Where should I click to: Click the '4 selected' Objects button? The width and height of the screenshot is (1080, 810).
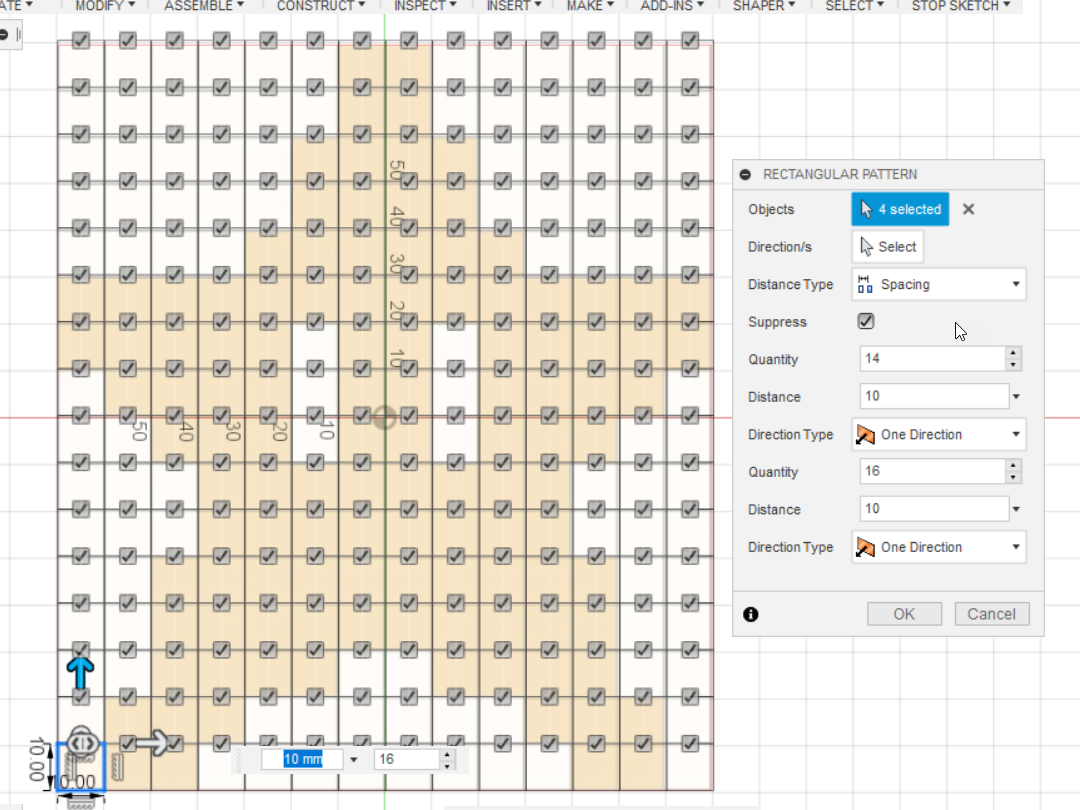point(900,209)
